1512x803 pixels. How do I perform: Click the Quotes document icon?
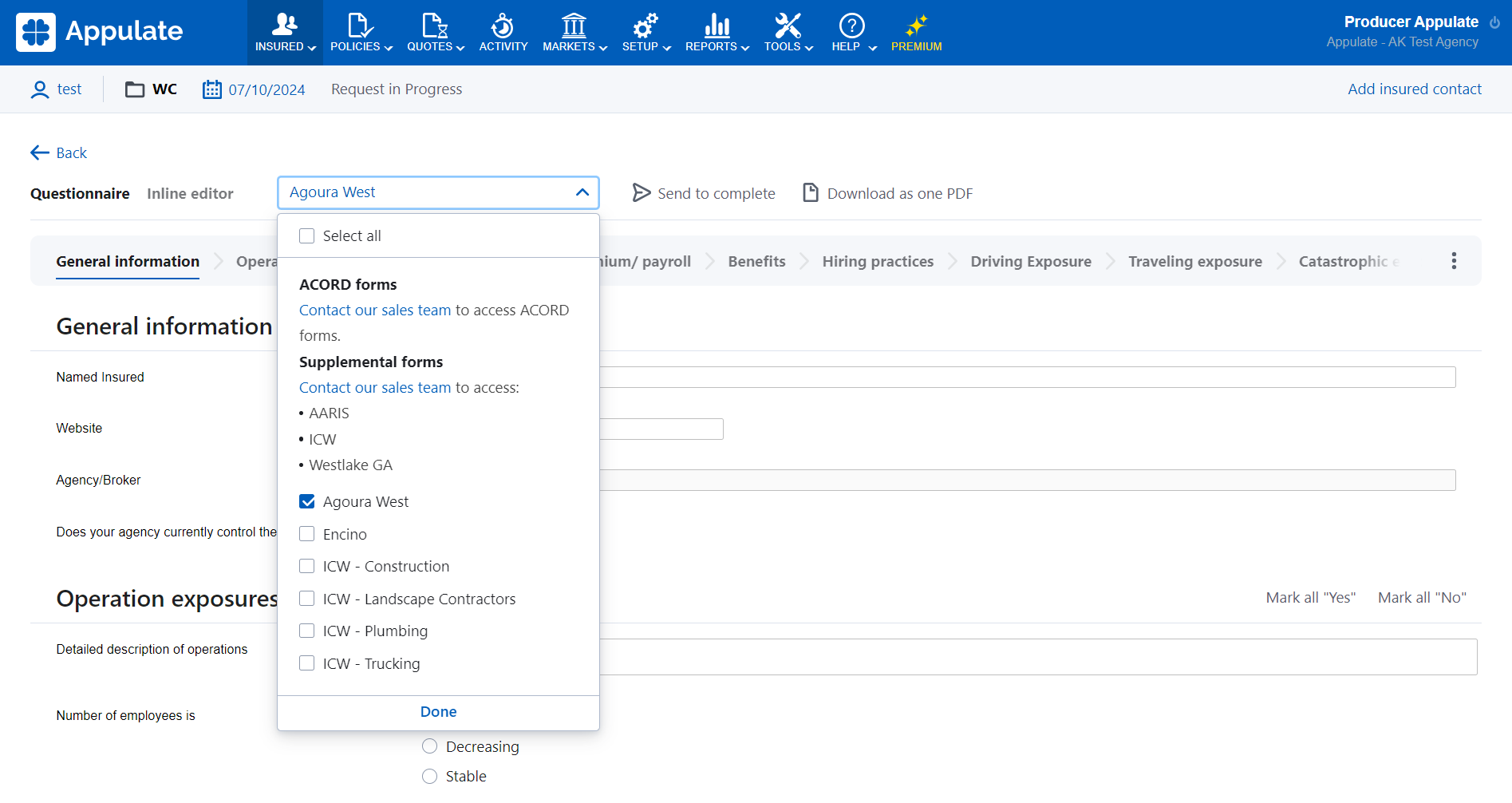[435, 25]
